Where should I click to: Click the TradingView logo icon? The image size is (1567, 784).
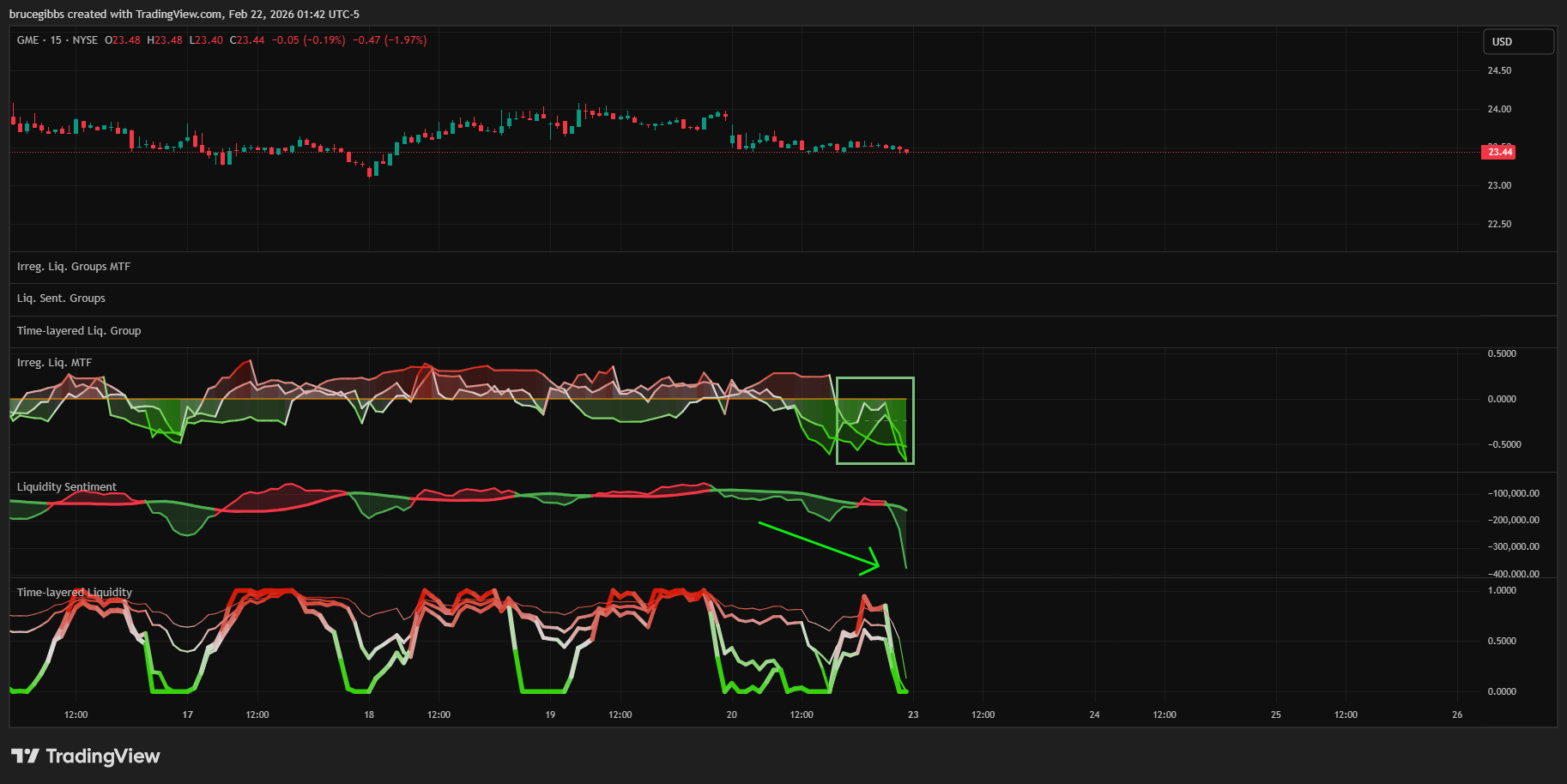point(25,756)
